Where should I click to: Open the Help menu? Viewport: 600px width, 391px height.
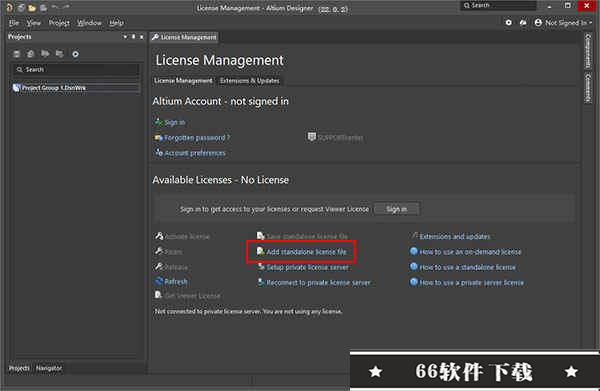116,23
